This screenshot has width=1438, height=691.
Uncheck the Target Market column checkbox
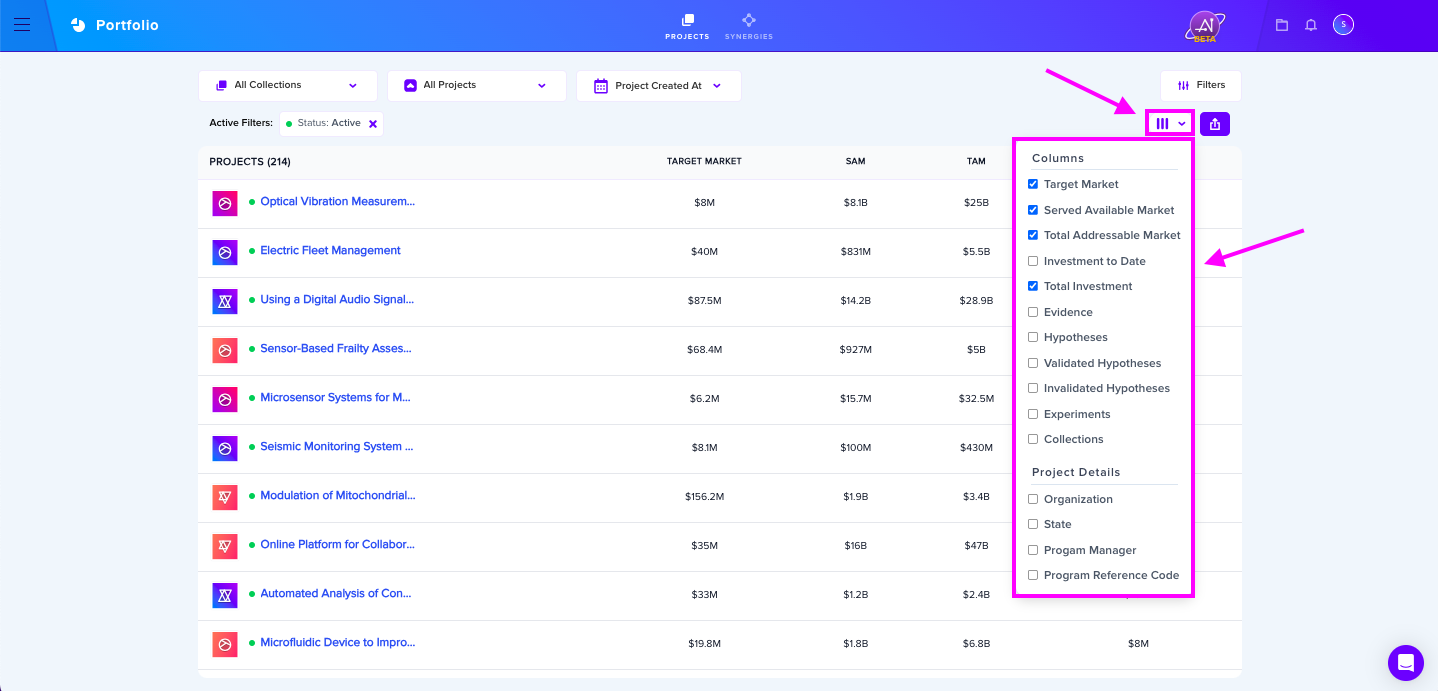1033,184
